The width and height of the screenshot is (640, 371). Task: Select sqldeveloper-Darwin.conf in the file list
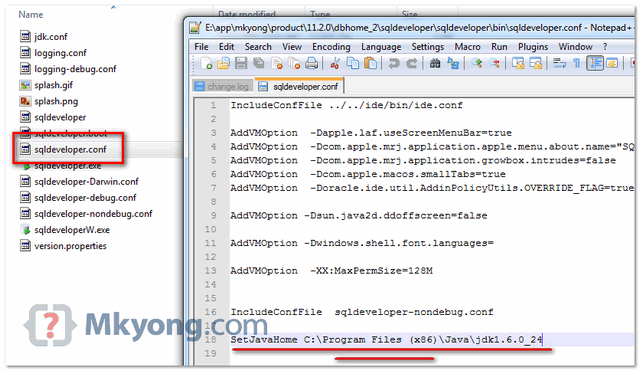(x=87, y=182)
